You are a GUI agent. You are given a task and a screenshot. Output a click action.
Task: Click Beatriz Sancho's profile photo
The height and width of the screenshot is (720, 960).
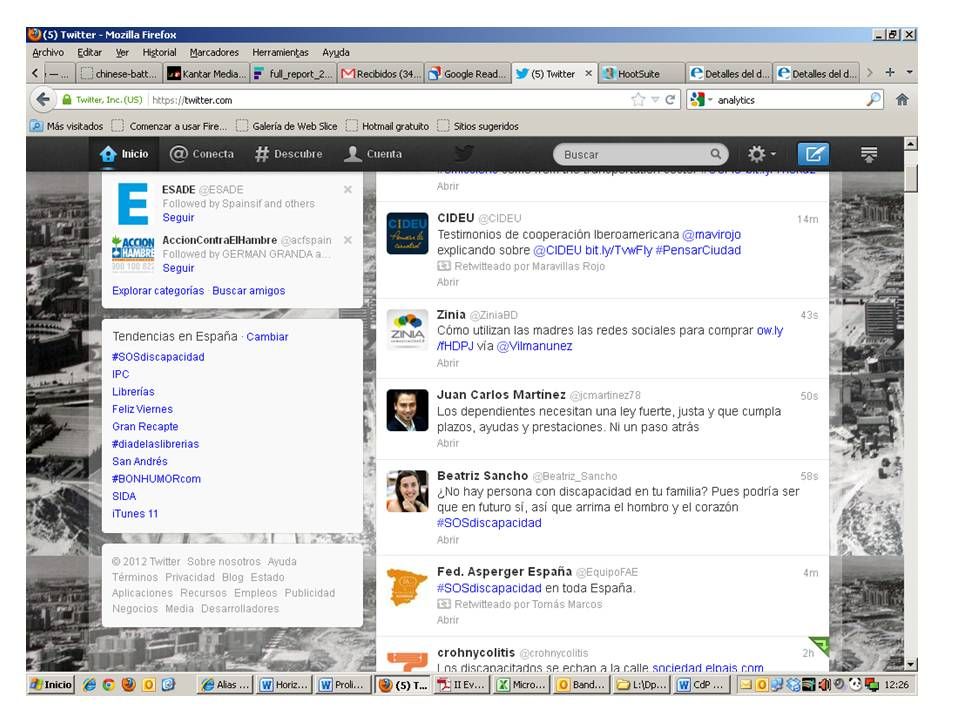(x=407, y=491)
